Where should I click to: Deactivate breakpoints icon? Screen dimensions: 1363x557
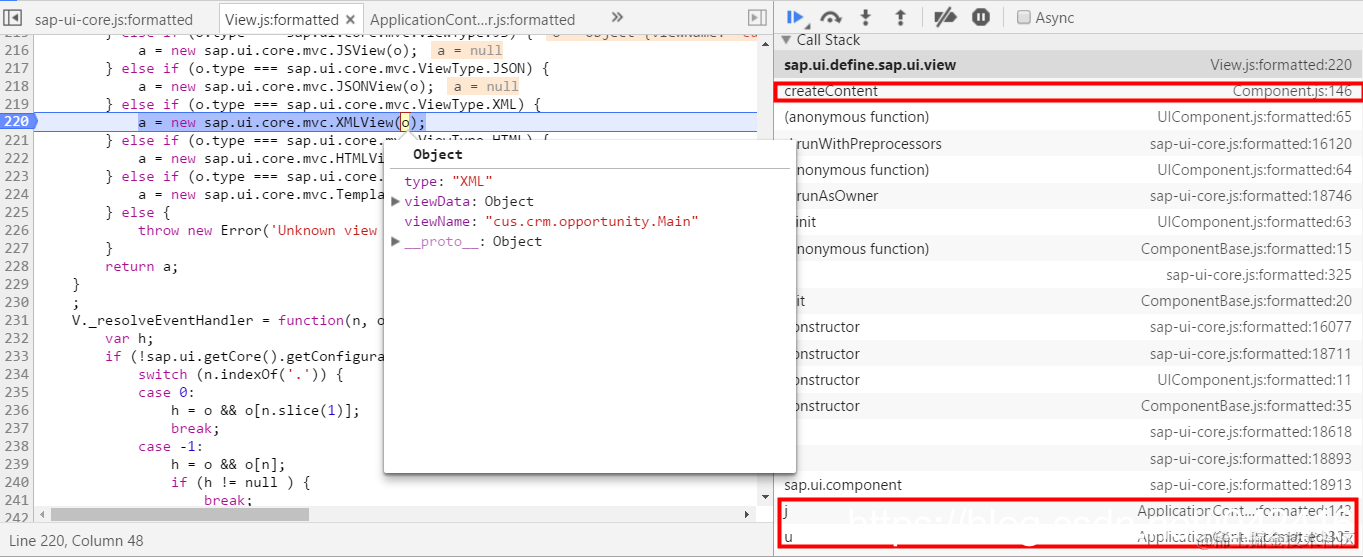pos(945,17)
